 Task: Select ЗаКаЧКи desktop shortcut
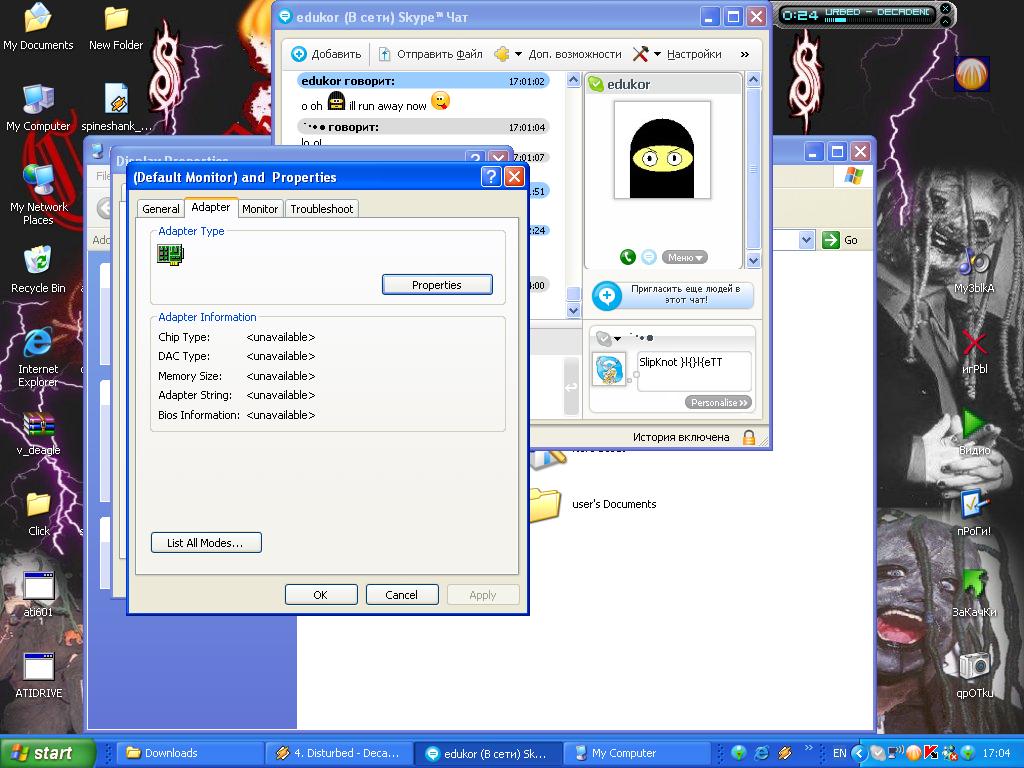point(974,594)
